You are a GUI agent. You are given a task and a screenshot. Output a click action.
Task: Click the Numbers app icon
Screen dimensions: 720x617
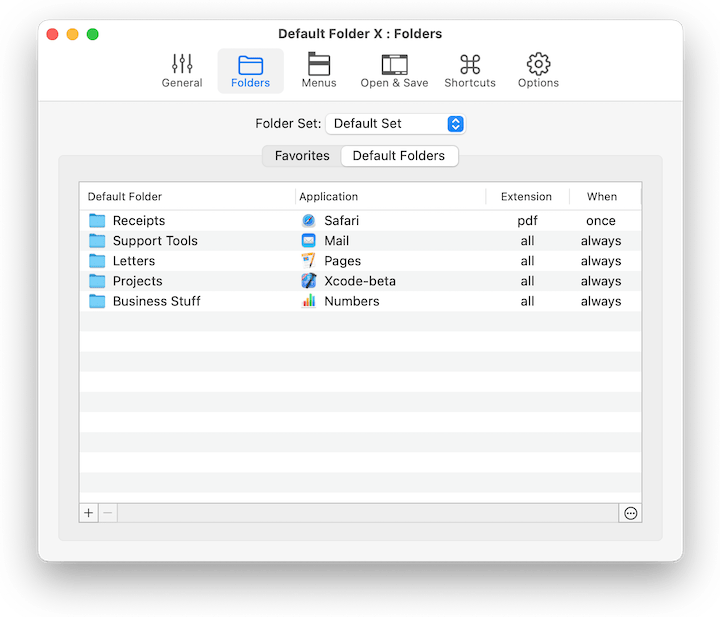(x=309, y=301)
